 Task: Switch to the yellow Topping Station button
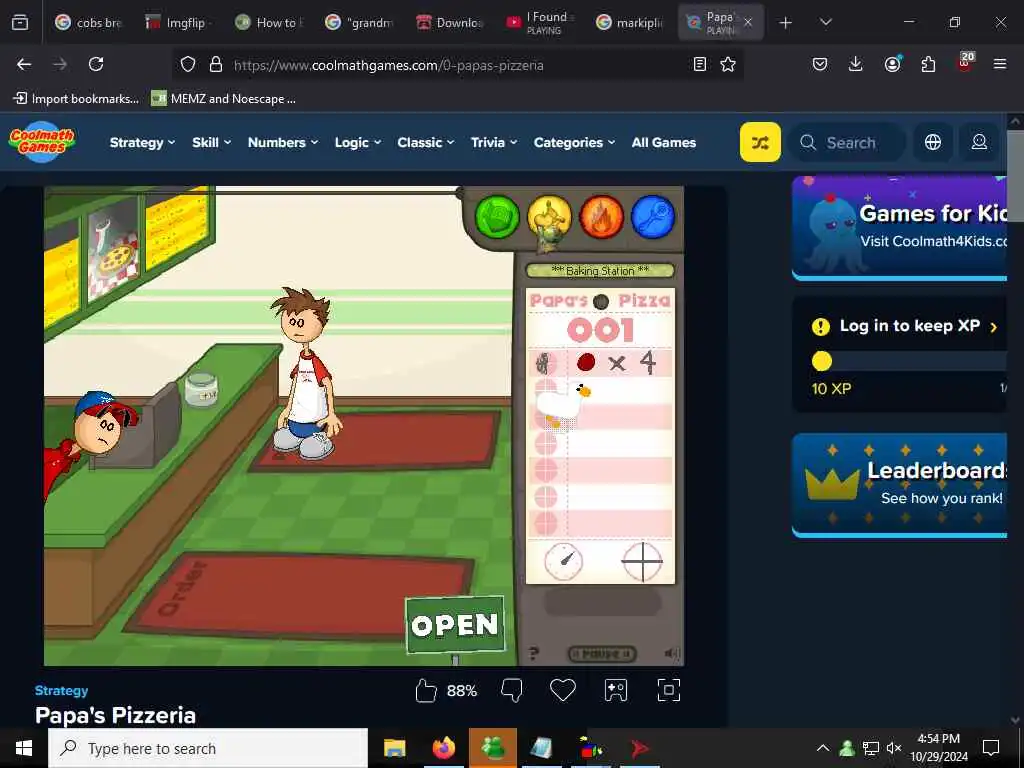(x=549, y=217)
